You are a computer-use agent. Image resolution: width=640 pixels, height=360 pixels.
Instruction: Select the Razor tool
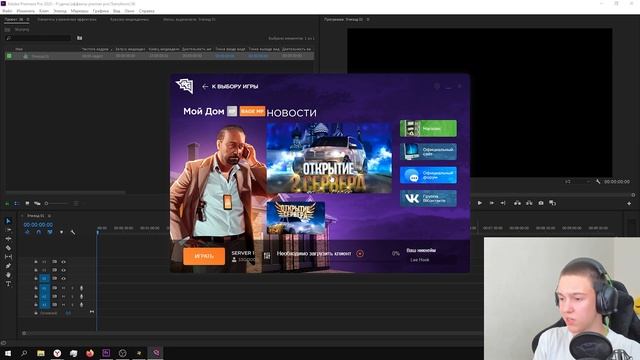8,248
